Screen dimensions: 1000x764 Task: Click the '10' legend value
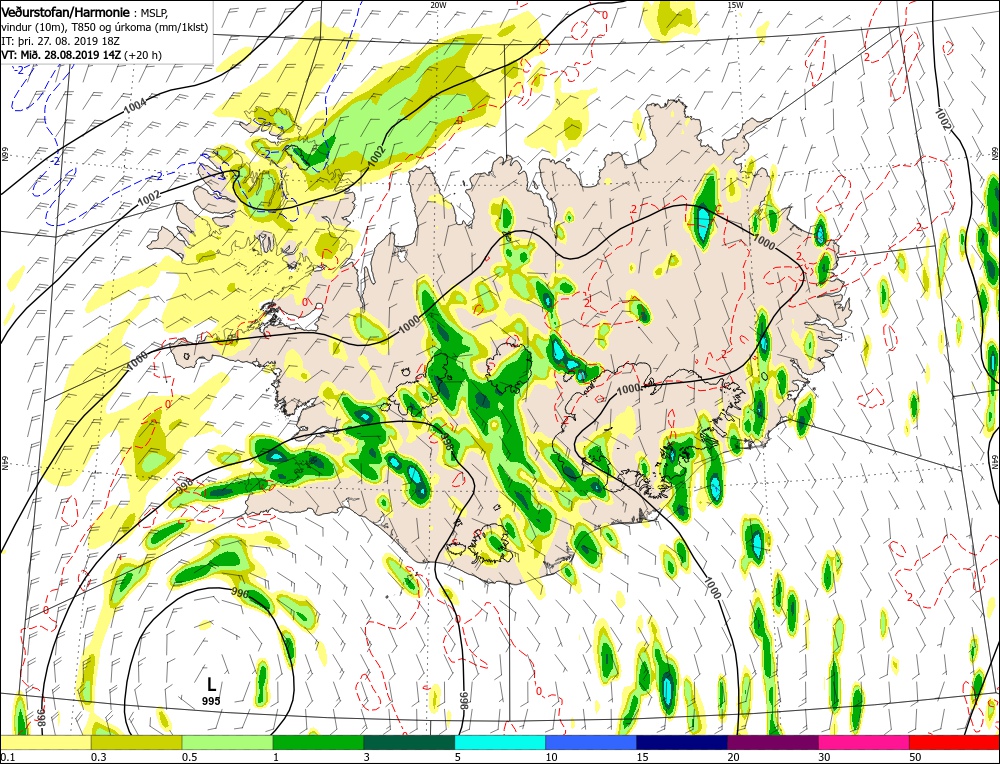[551, 757]
